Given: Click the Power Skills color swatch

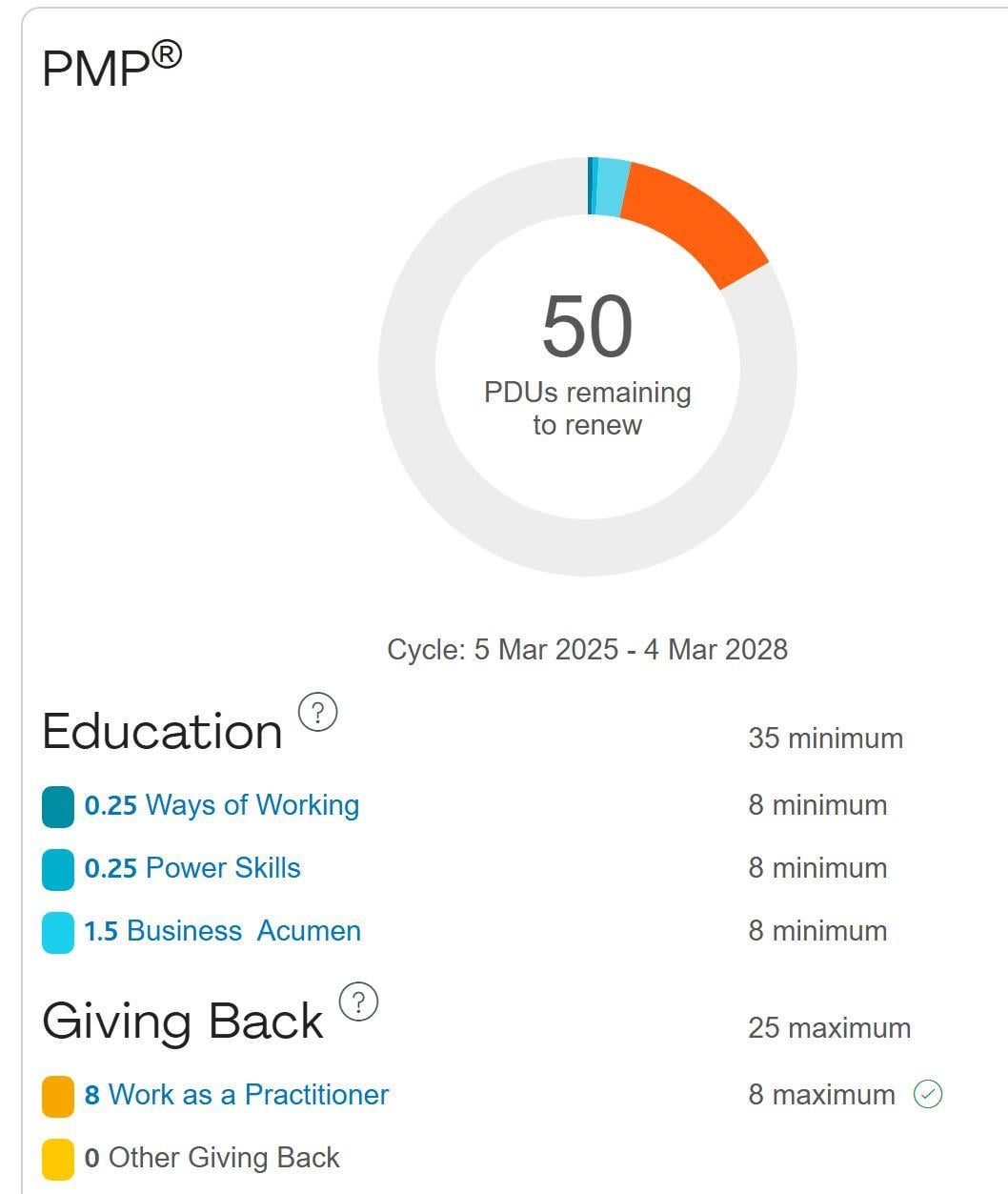Looking at the screenshot, I should click(58, 869).
